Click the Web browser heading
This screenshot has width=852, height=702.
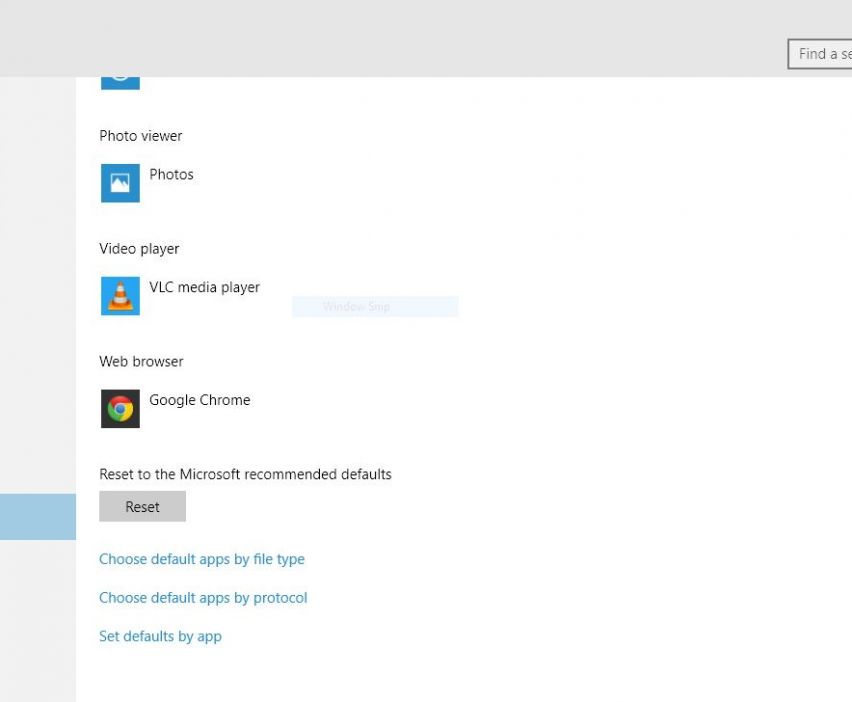pyautogui.click(x=141, y=362)
